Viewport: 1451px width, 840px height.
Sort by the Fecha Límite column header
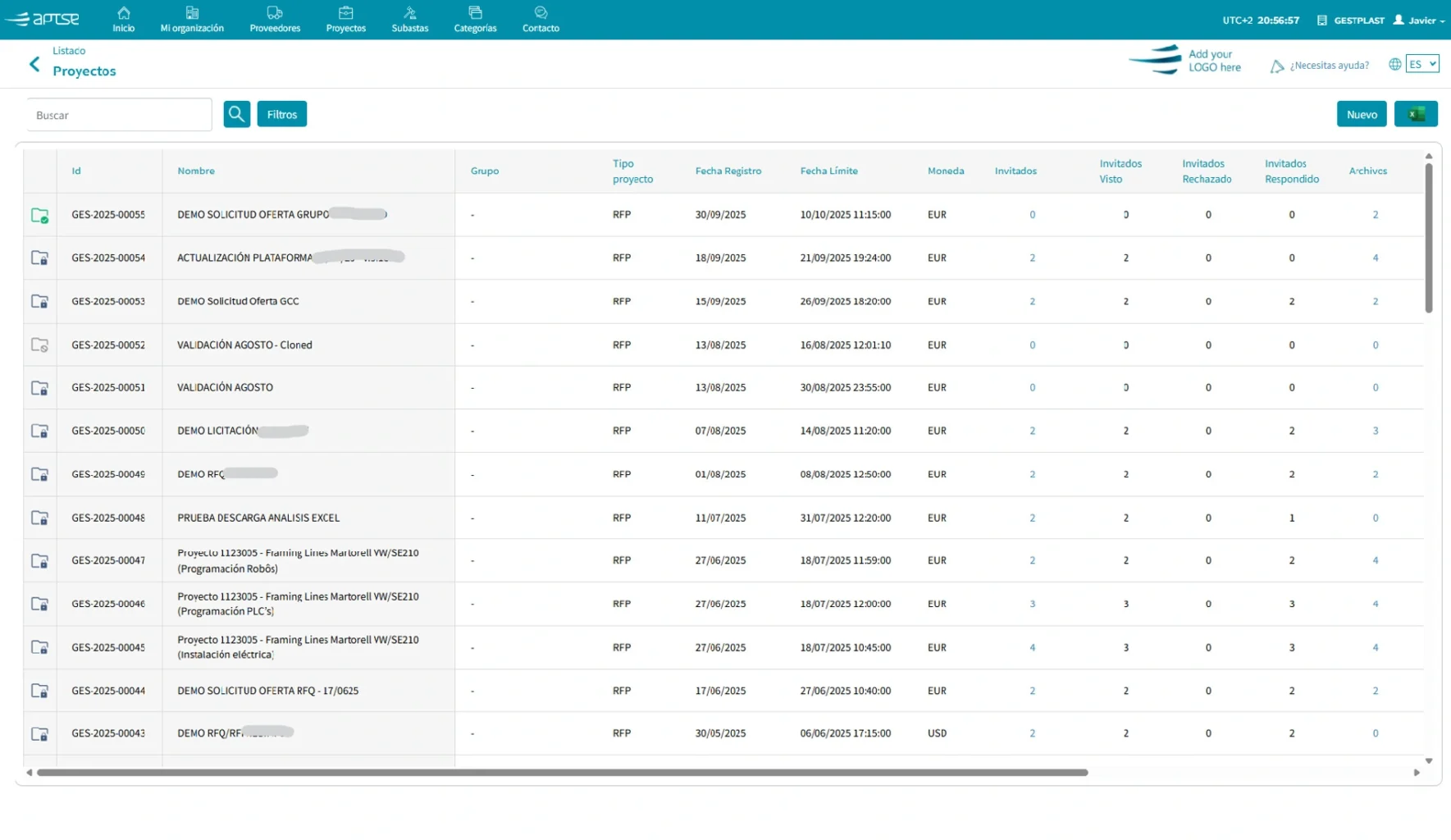[x=828, y=171]
